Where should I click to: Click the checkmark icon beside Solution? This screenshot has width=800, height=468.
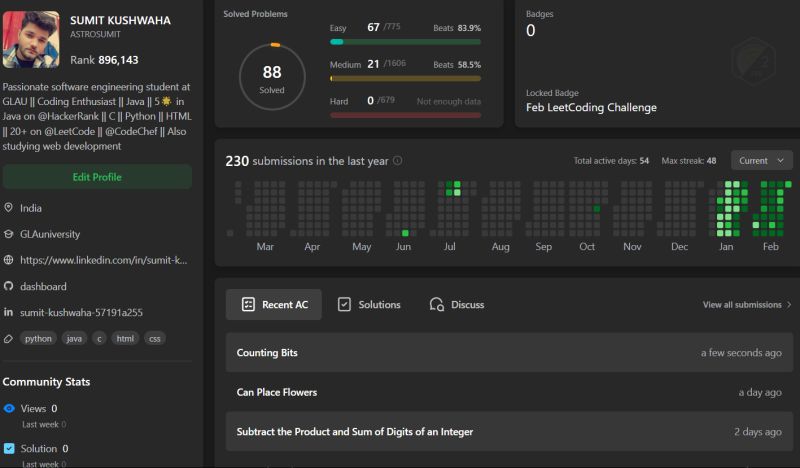tap(9, 448)
